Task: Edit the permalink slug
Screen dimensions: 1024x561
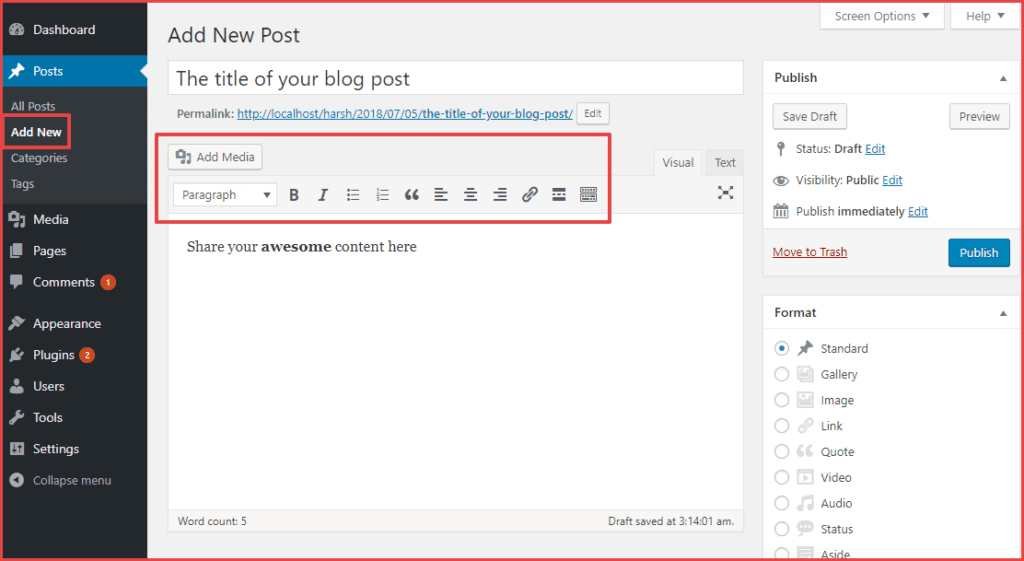Action: click(592, 114)
